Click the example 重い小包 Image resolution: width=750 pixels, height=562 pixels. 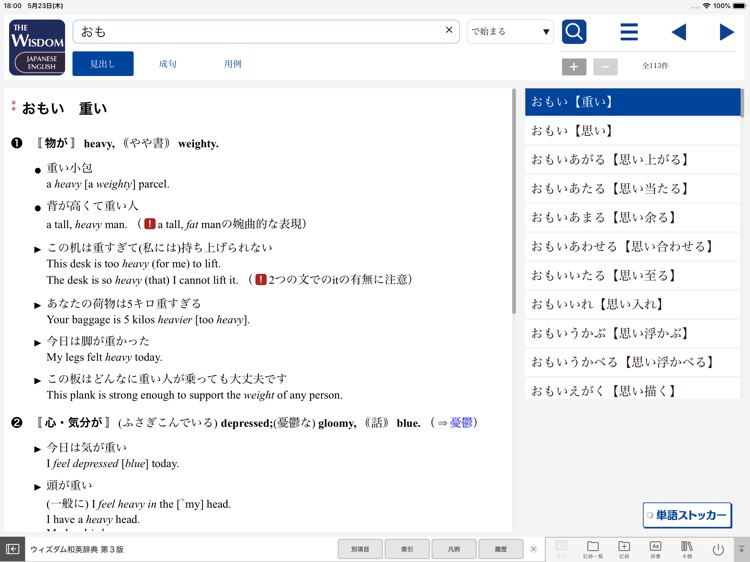(69, 168)
